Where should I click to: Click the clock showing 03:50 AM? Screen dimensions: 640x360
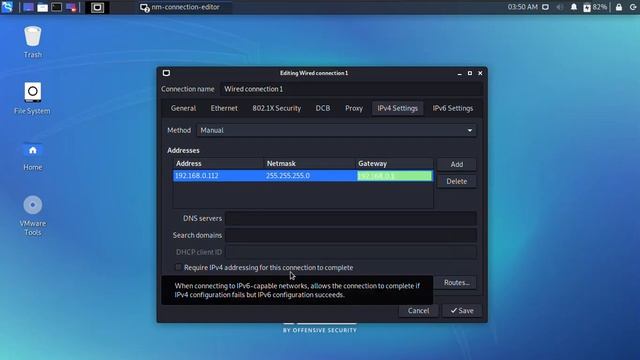[522, 7]
